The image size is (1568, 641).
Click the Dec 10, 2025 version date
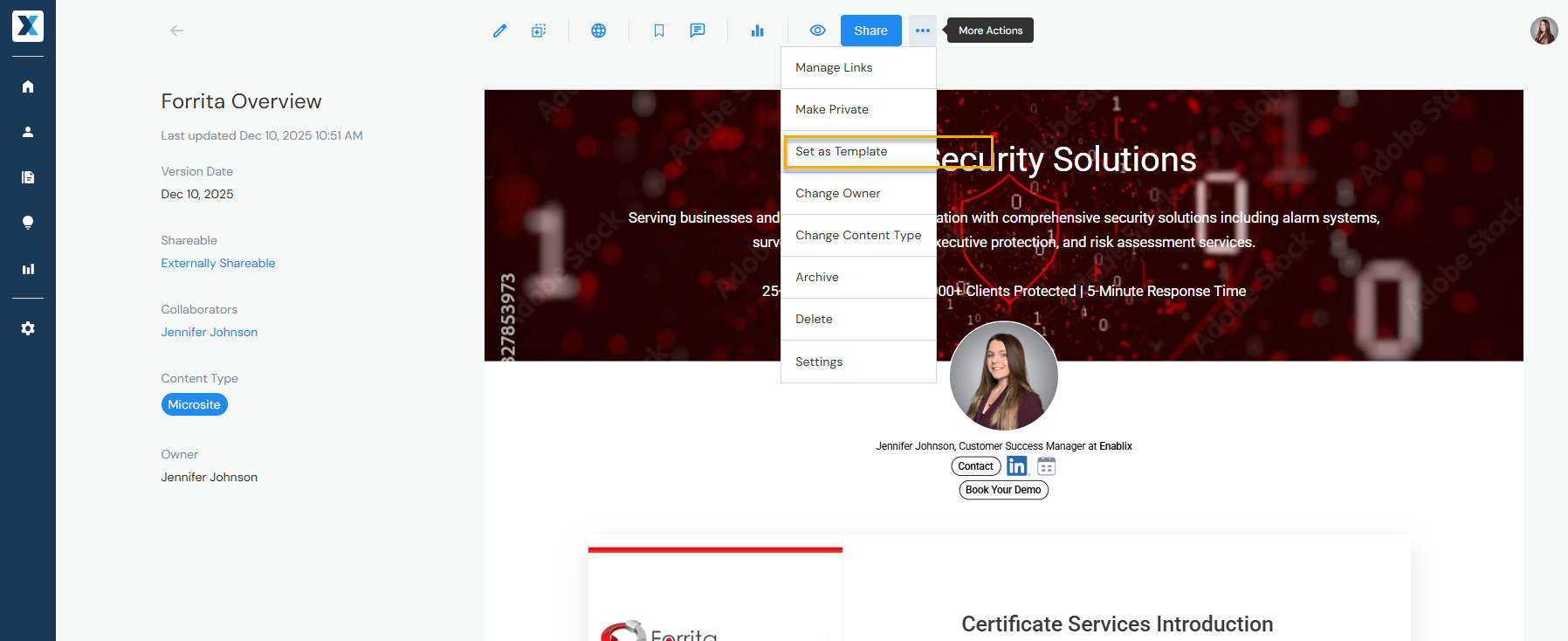coord(197,194)
